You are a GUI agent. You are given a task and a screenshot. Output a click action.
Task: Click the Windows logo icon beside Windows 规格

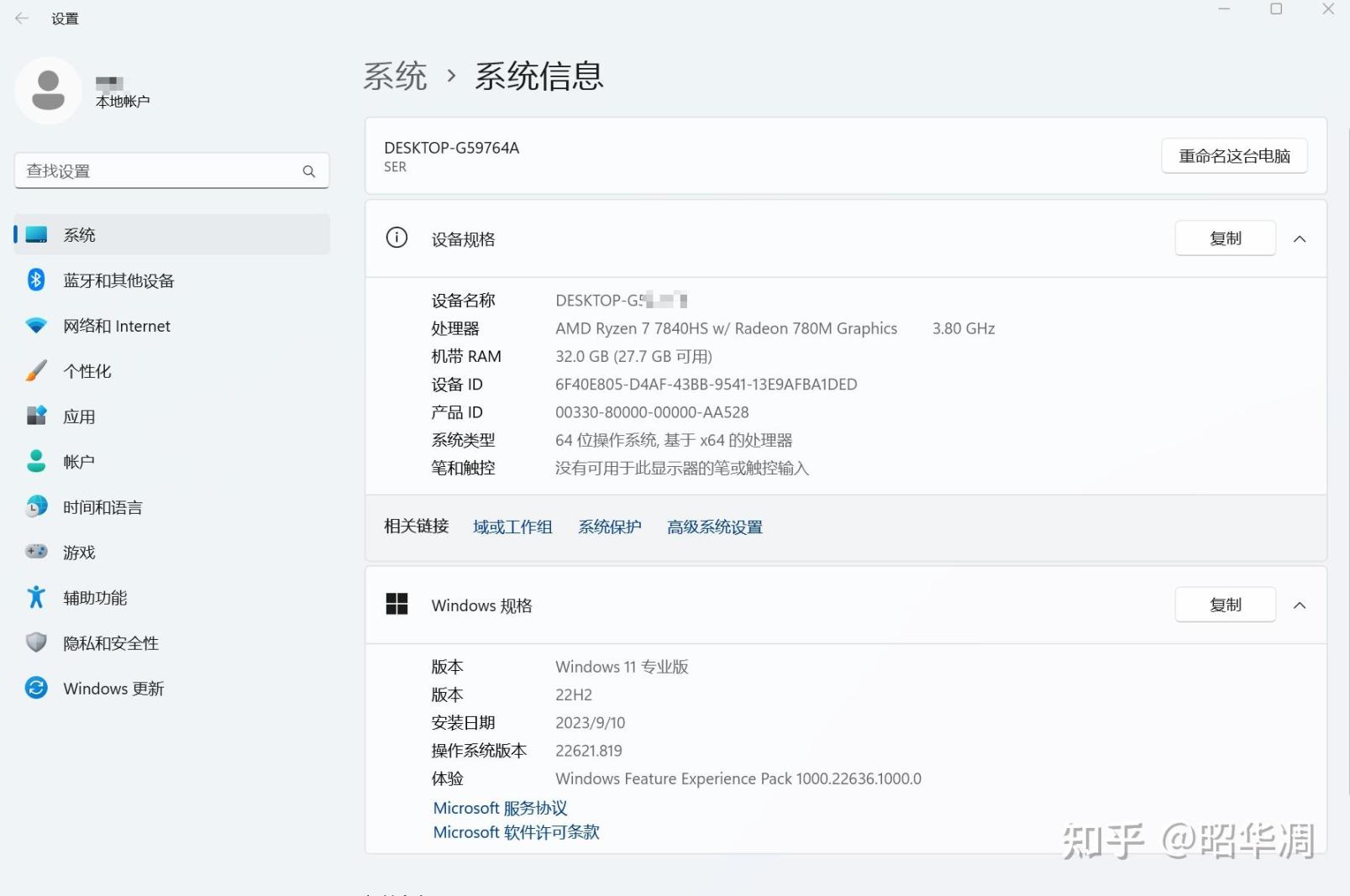pos(397,604)
